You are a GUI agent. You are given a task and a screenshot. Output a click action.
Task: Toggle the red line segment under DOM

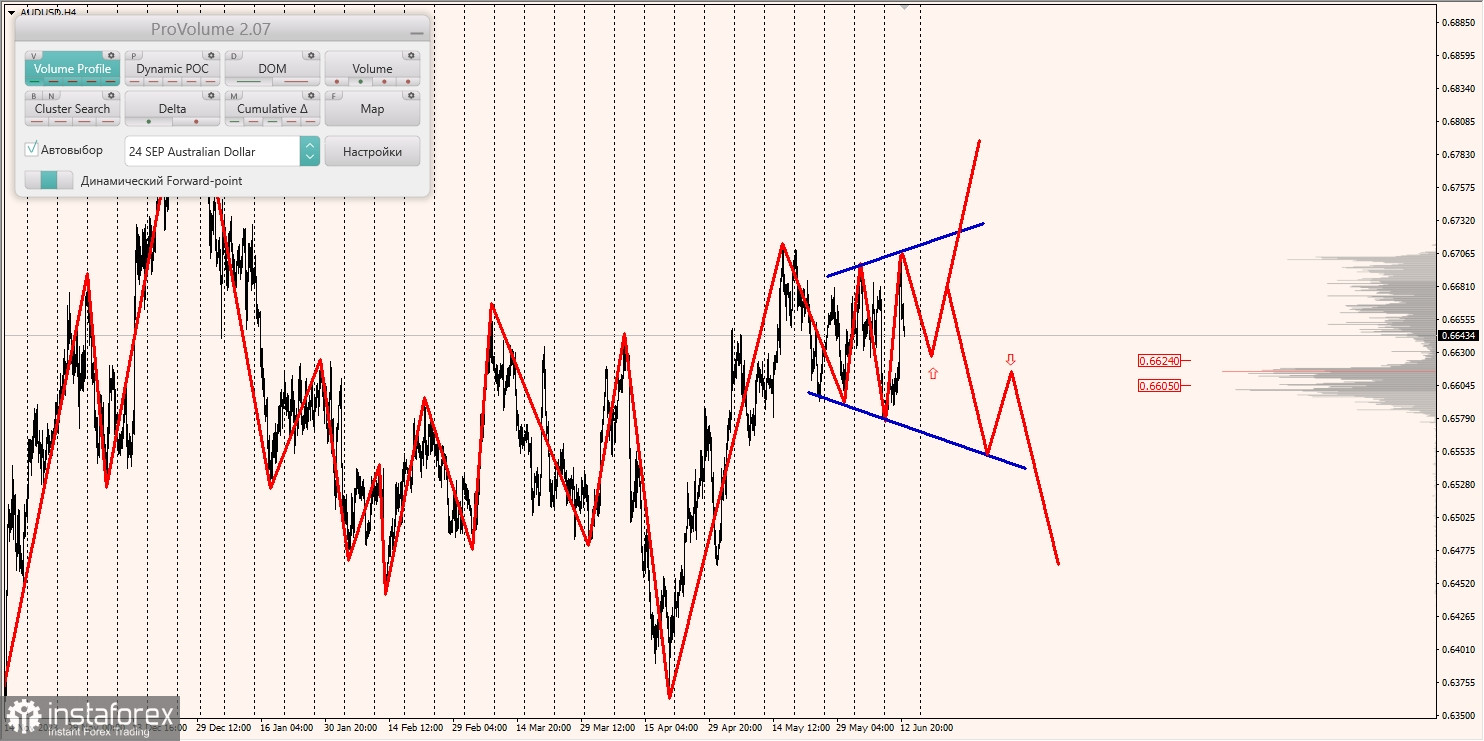point(296,81)
